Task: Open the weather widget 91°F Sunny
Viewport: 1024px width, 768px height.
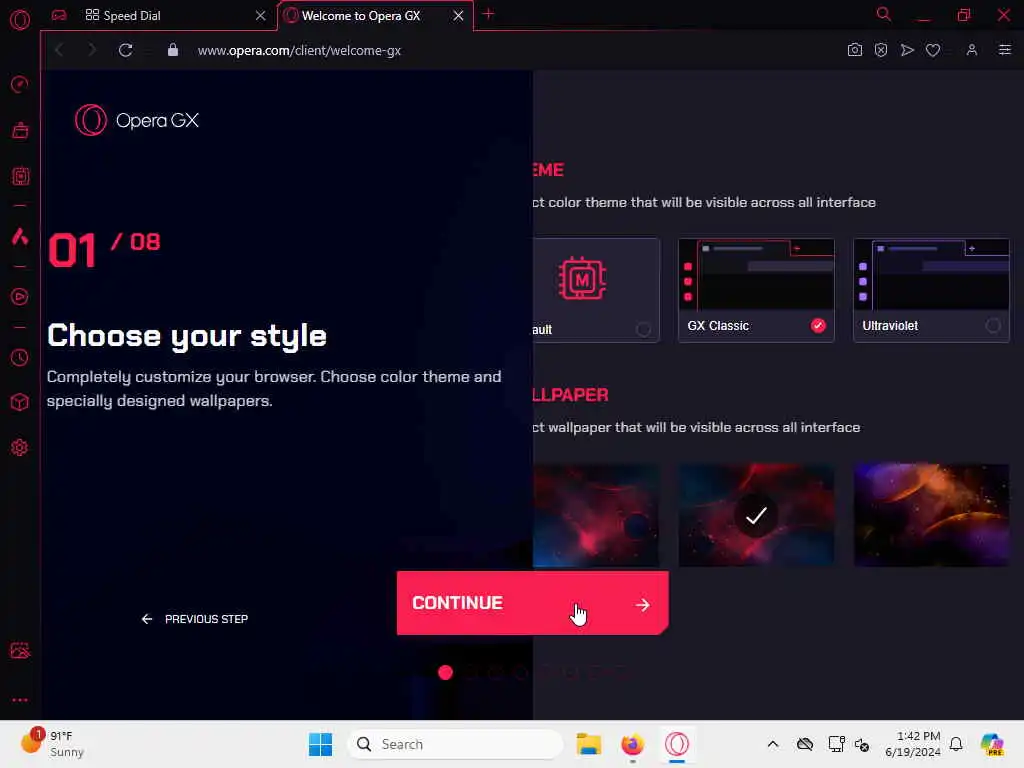Action: click(52, 744)
